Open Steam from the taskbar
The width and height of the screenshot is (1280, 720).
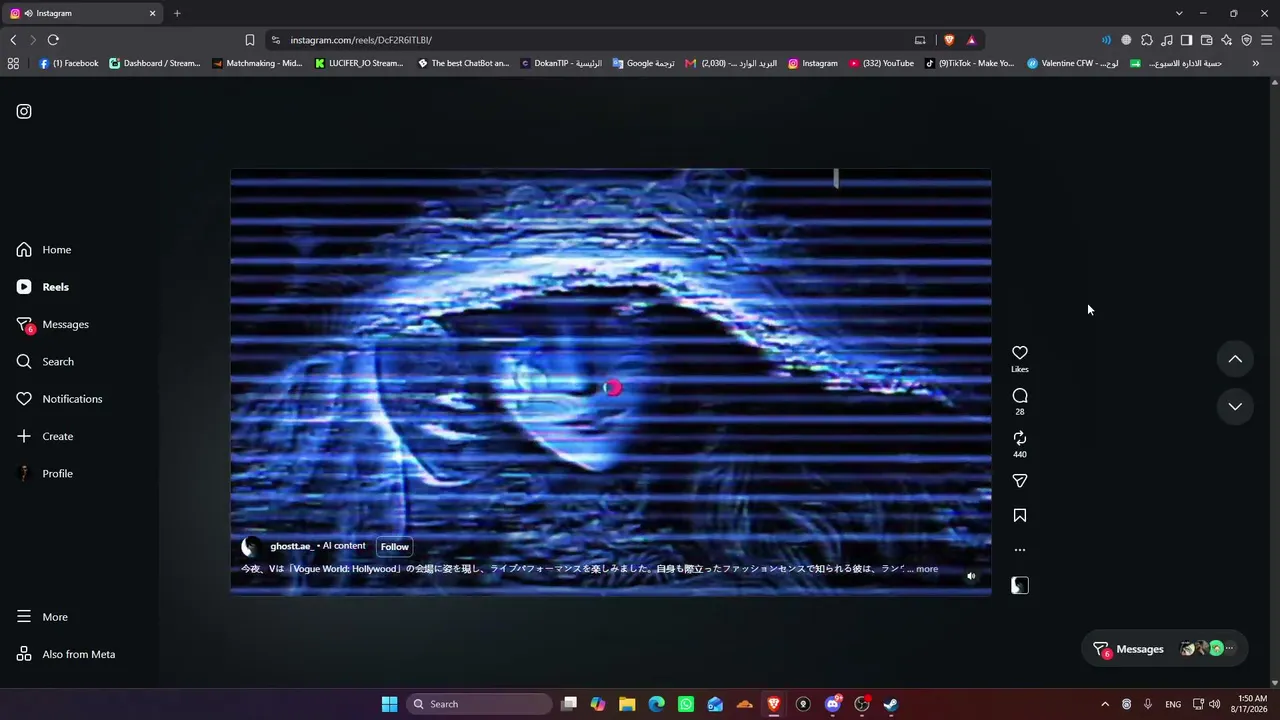click(891, 704)
